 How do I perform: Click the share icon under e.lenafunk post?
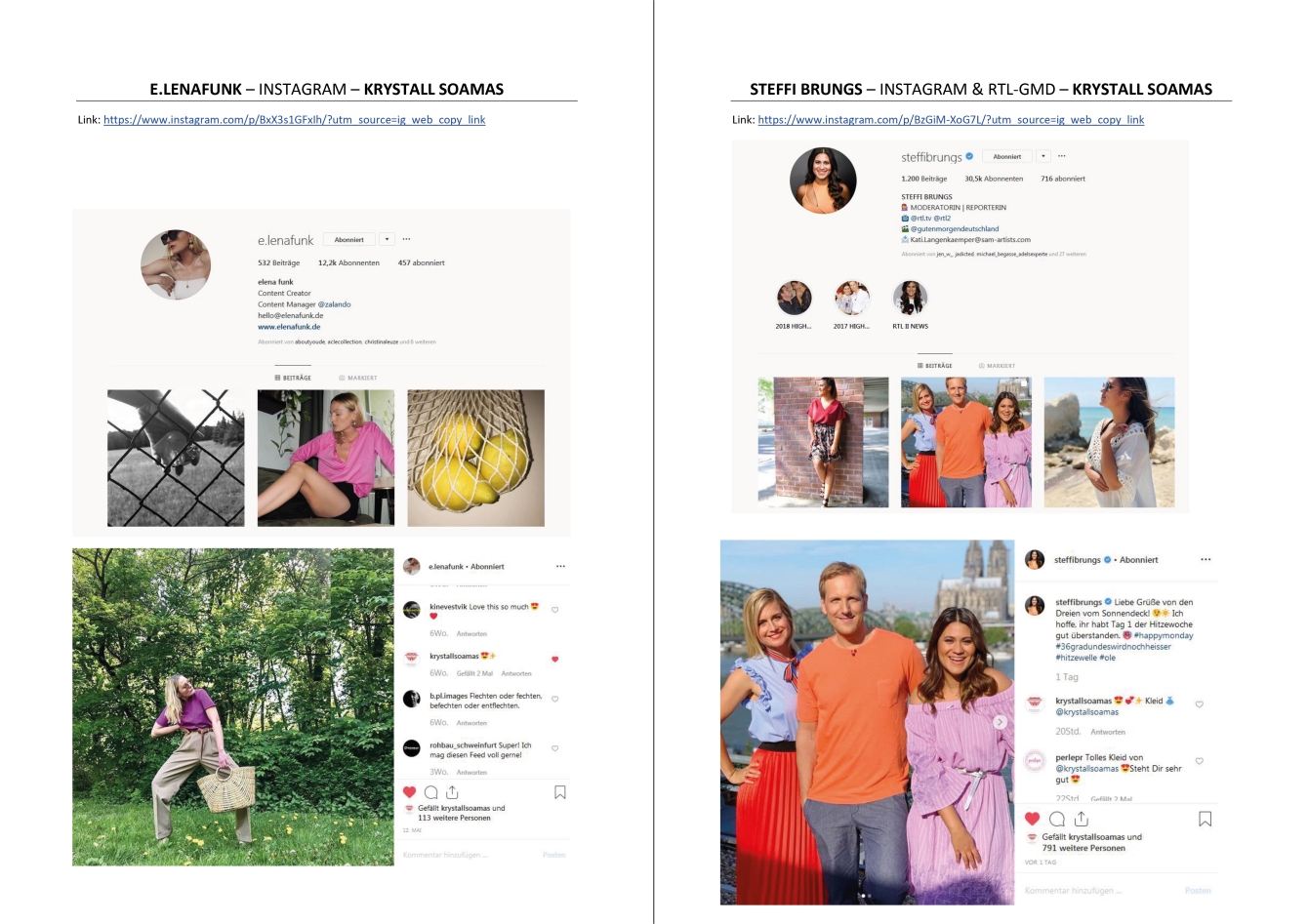[x=452, y=792]
